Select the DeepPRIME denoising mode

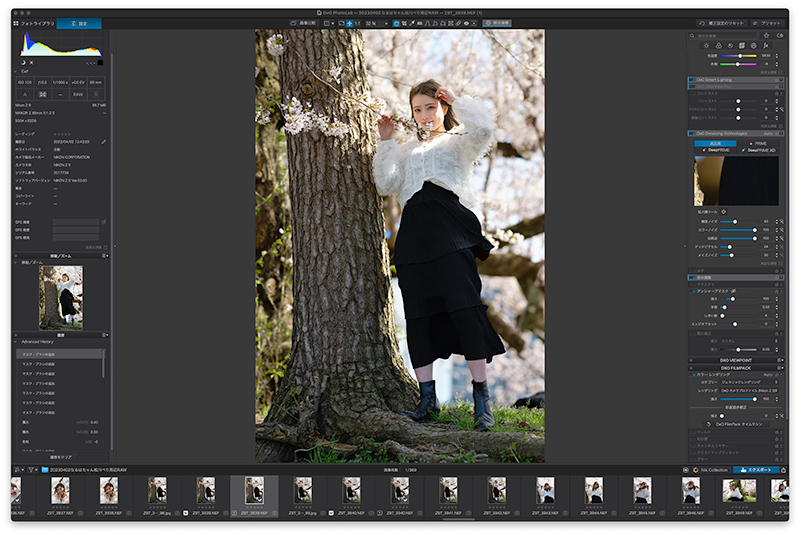[716, 150]
